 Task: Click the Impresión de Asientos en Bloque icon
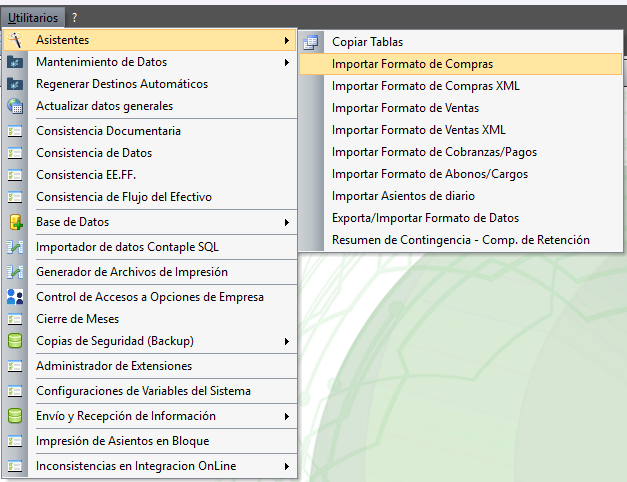point(15,441)
